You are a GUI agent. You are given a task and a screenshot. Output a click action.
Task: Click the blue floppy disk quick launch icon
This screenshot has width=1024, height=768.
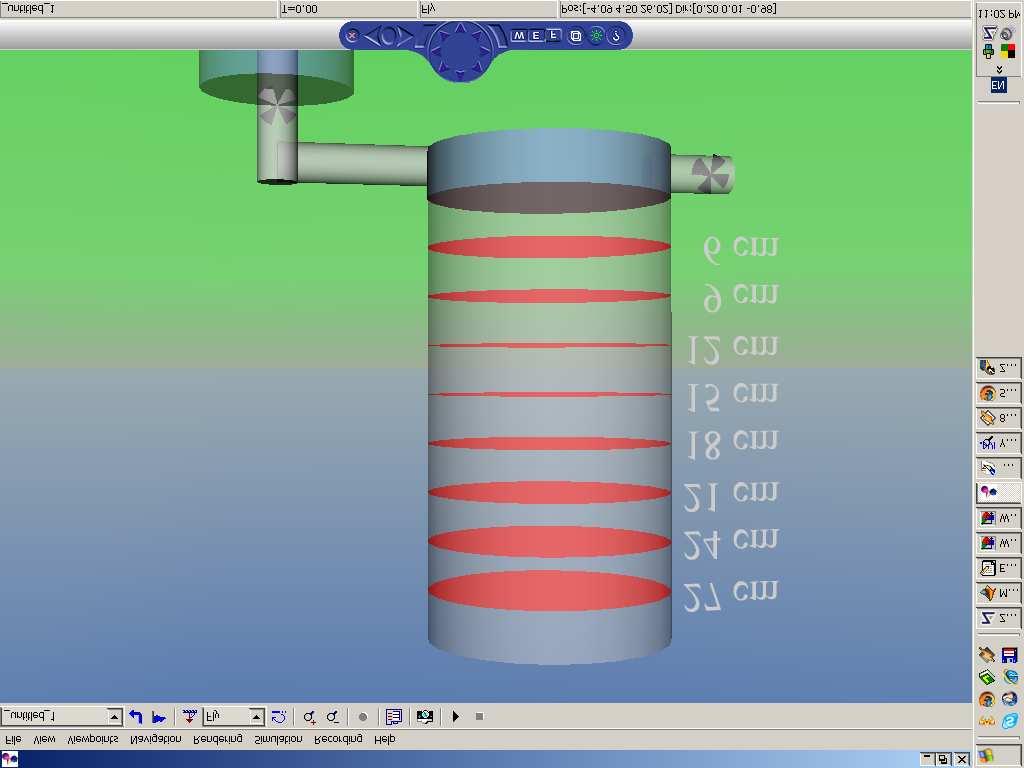pyautogui.click(x=1010, y=655)
